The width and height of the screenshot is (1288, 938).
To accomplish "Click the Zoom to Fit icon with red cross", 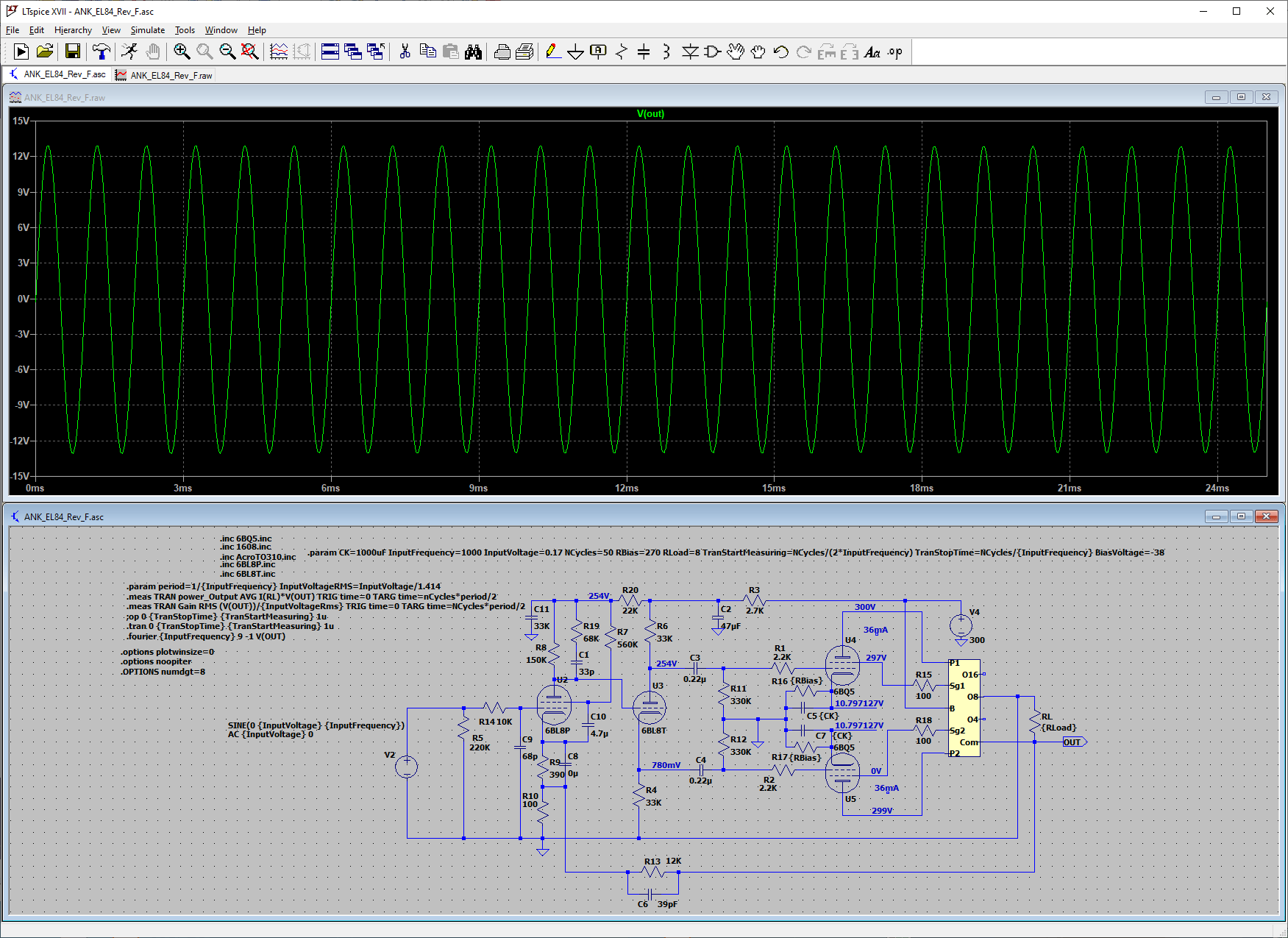I will tap(250, 51).
